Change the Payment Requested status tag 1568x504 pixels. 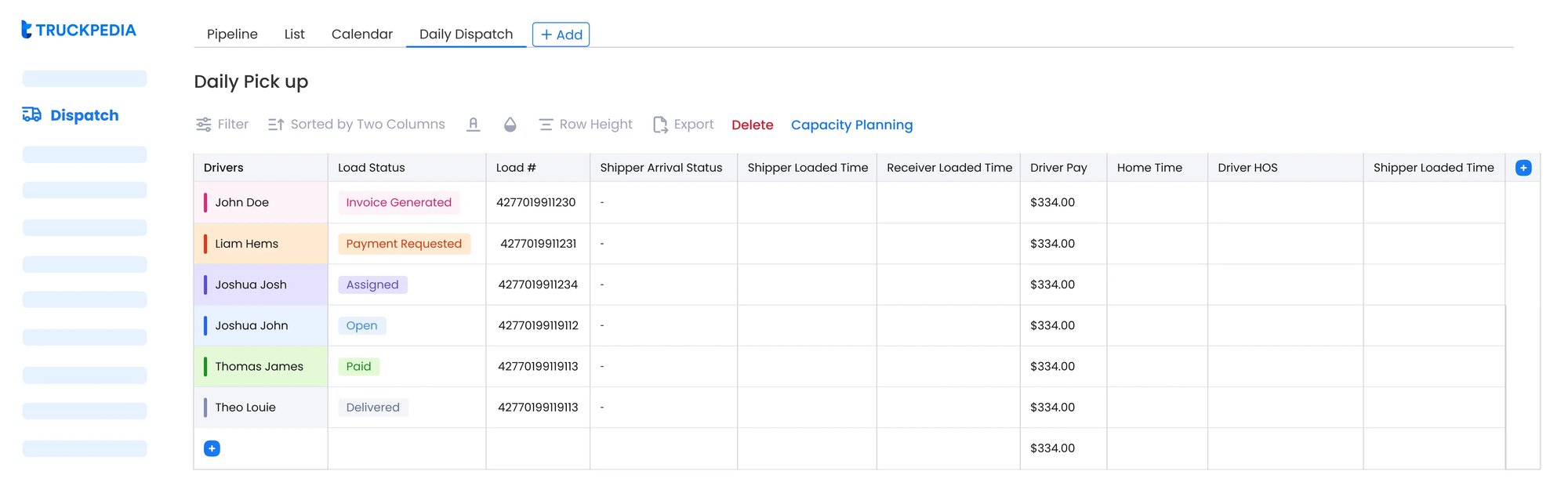404,244
